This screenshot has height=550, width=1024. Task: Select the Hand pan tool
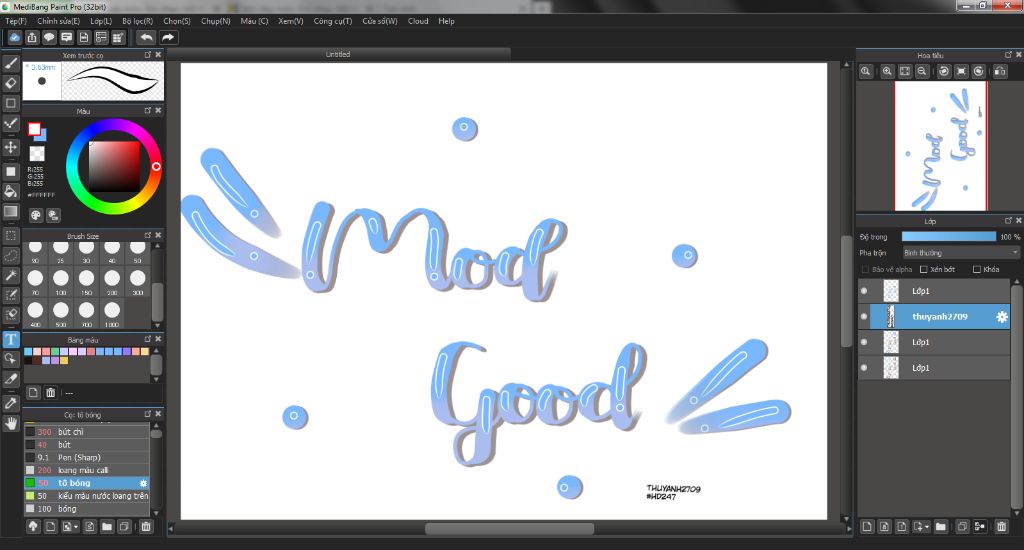10,423
